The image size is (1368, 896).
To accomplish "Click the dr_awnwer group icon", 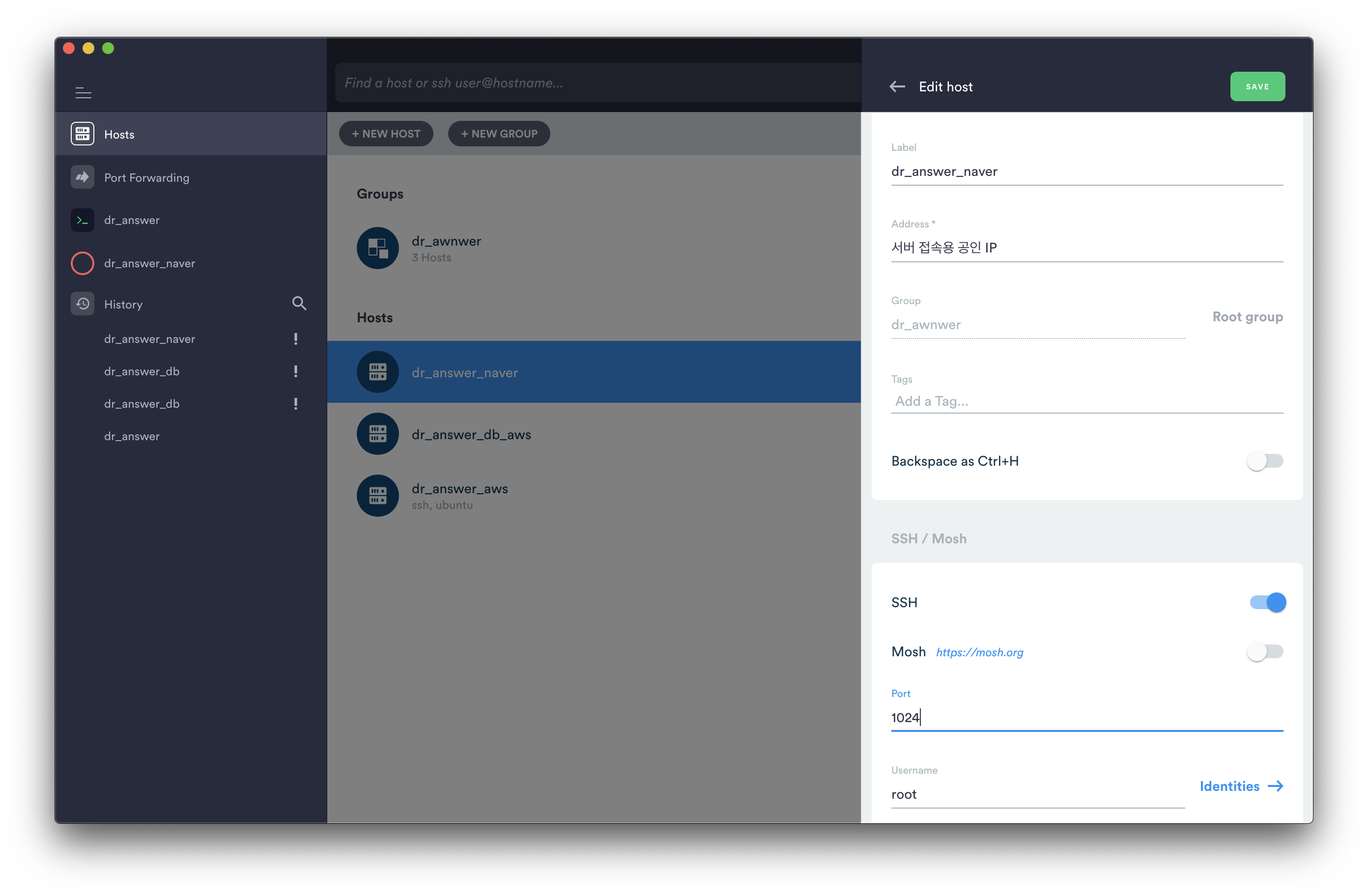I will point(378,248).
